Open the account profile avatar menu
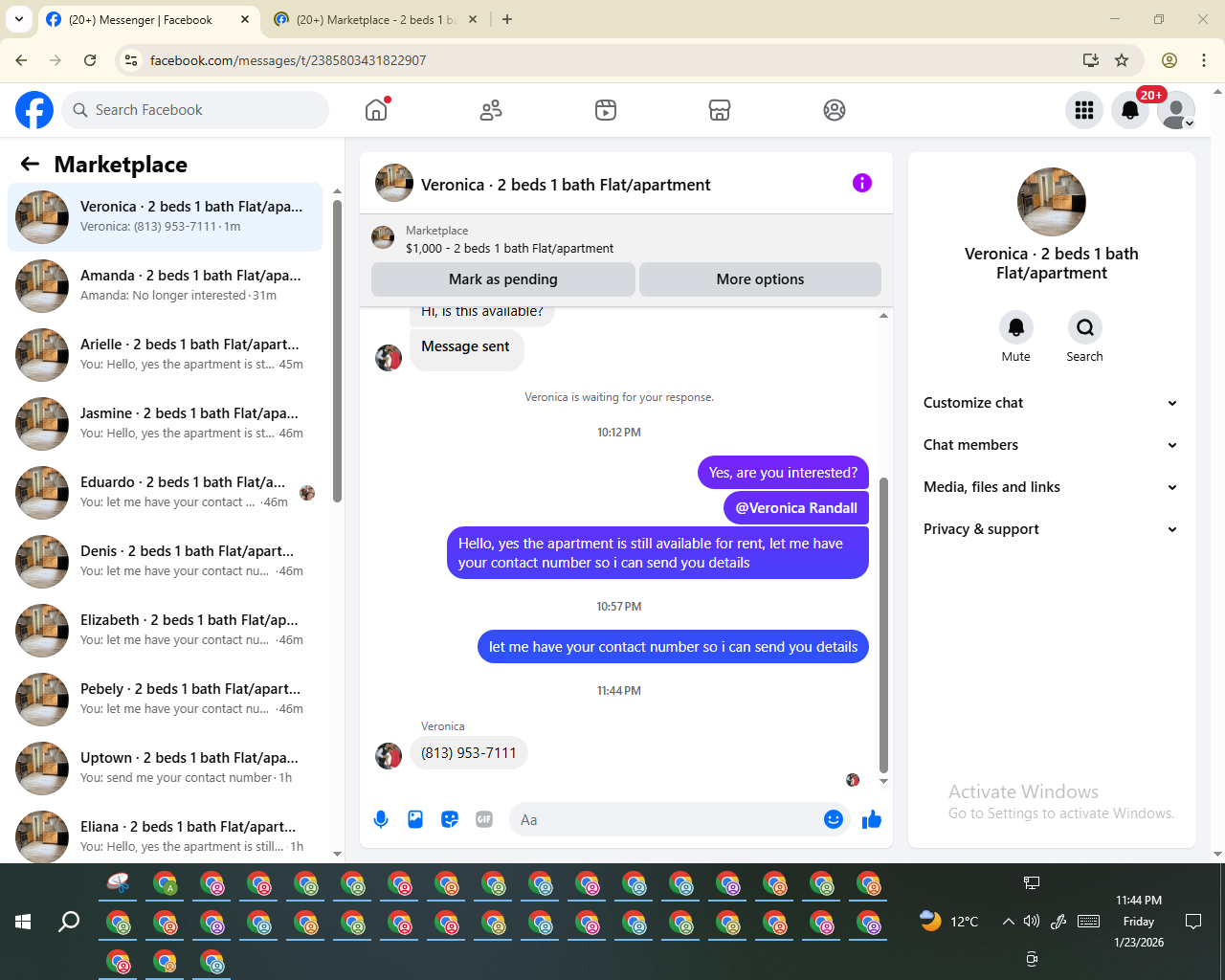Screen dimensions: 1225x980 click(1176, 110)
